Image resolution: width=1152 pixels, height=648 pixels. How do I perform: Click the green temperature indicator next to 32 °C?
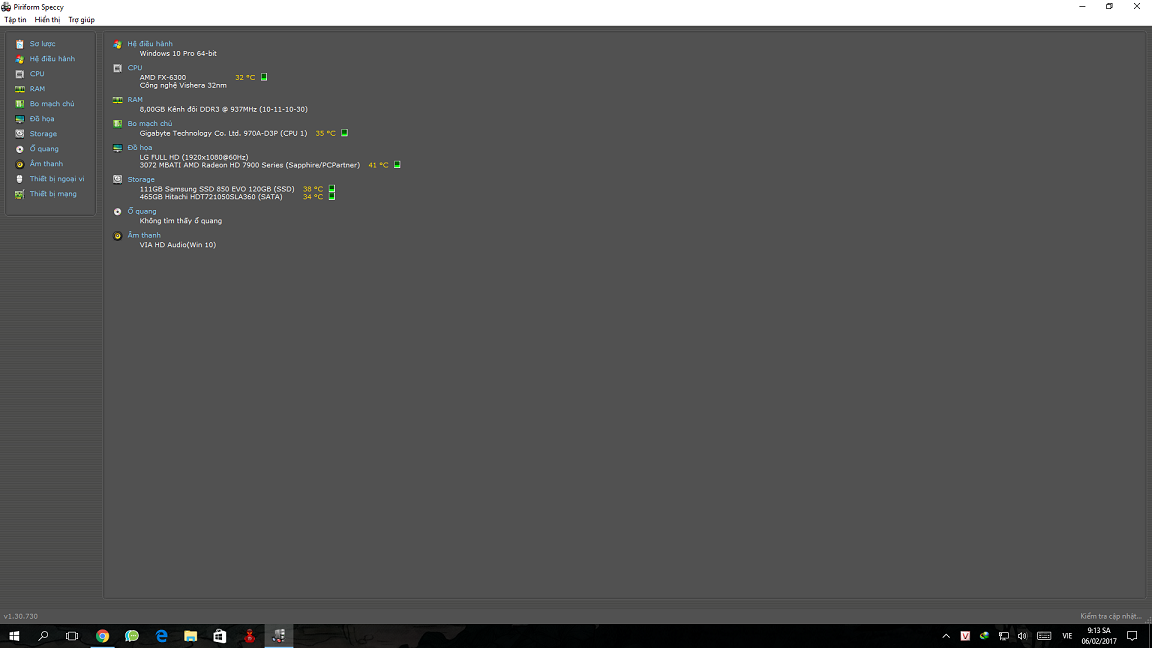264,77
